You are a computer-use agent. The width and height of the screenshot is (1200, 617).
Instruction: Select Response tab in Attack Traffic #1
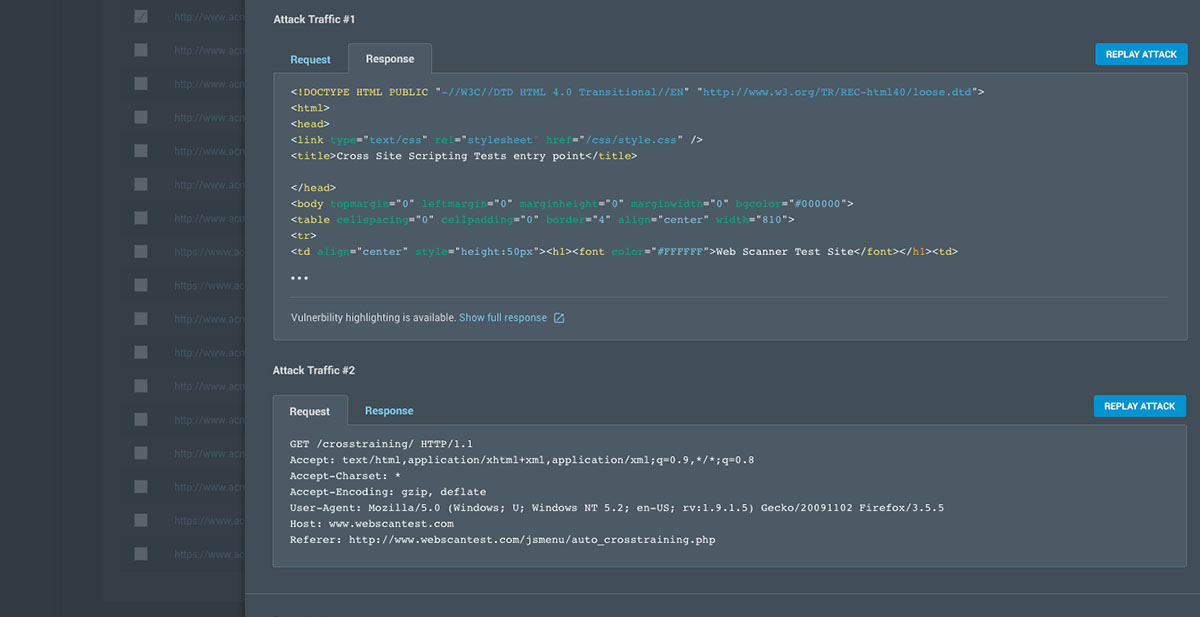click(x=390, y=59)
